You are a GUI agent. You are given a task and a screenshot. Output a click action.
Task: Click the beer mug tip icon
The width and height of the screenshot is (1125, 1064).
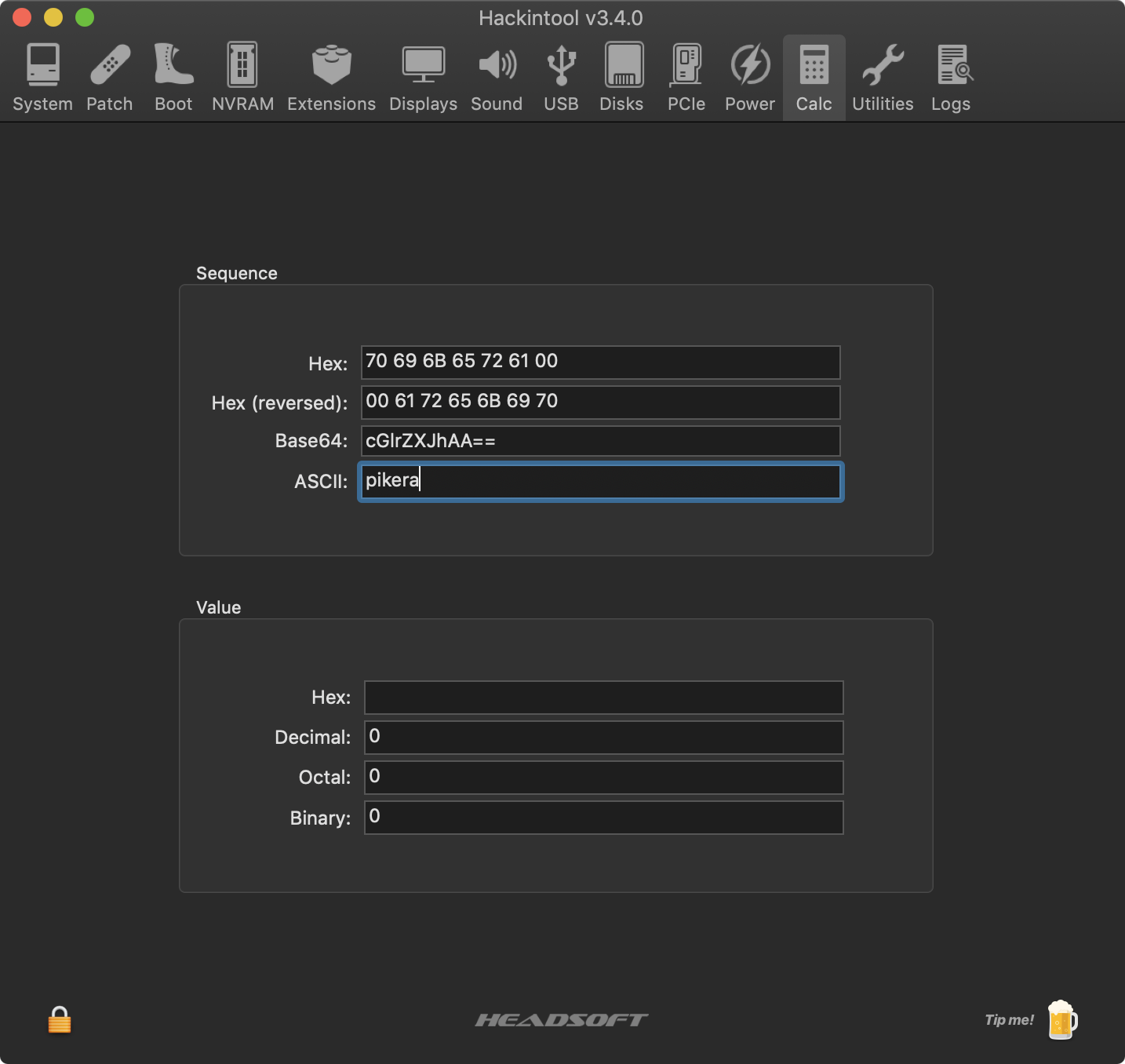(x=1062, y=1019)
